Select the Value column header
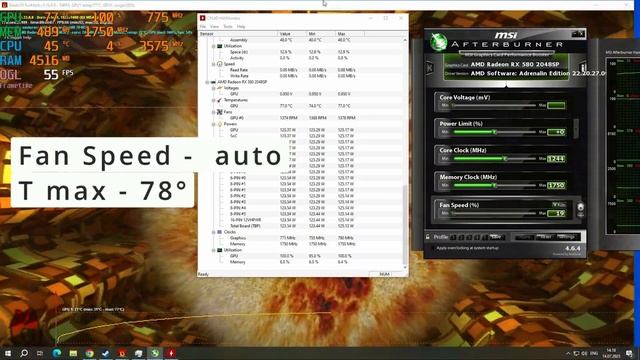The width and height of the screenshot is (640, 360). [293, 34]
